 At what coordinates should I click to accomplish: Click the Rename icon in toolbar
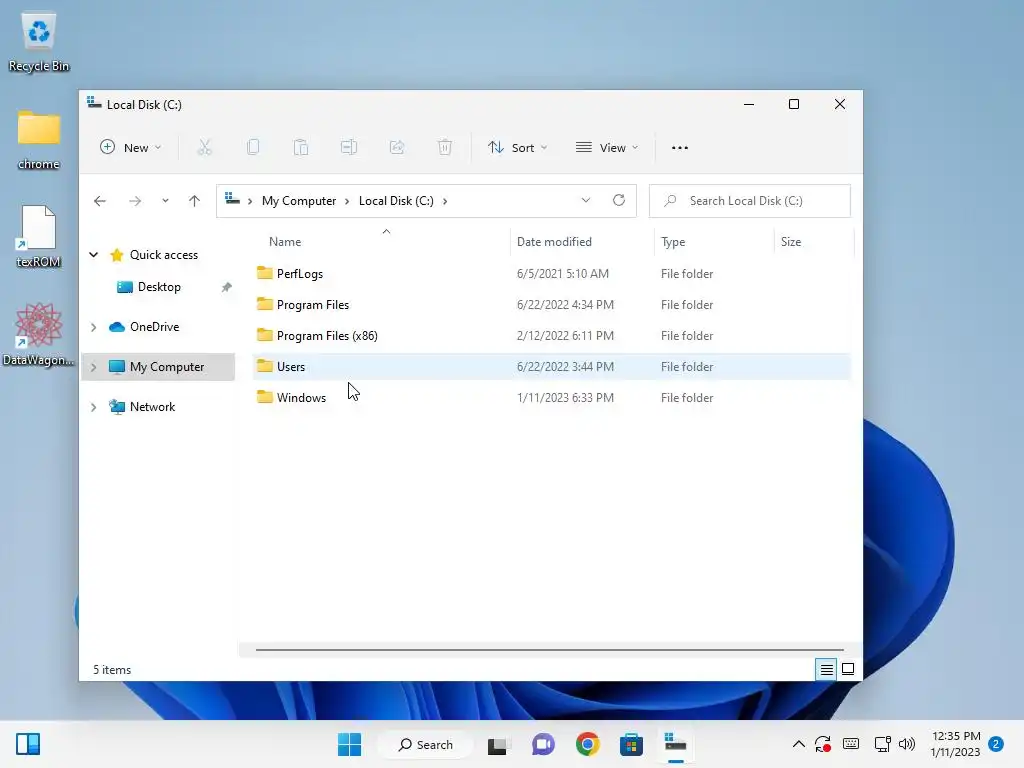pos(349,148)
